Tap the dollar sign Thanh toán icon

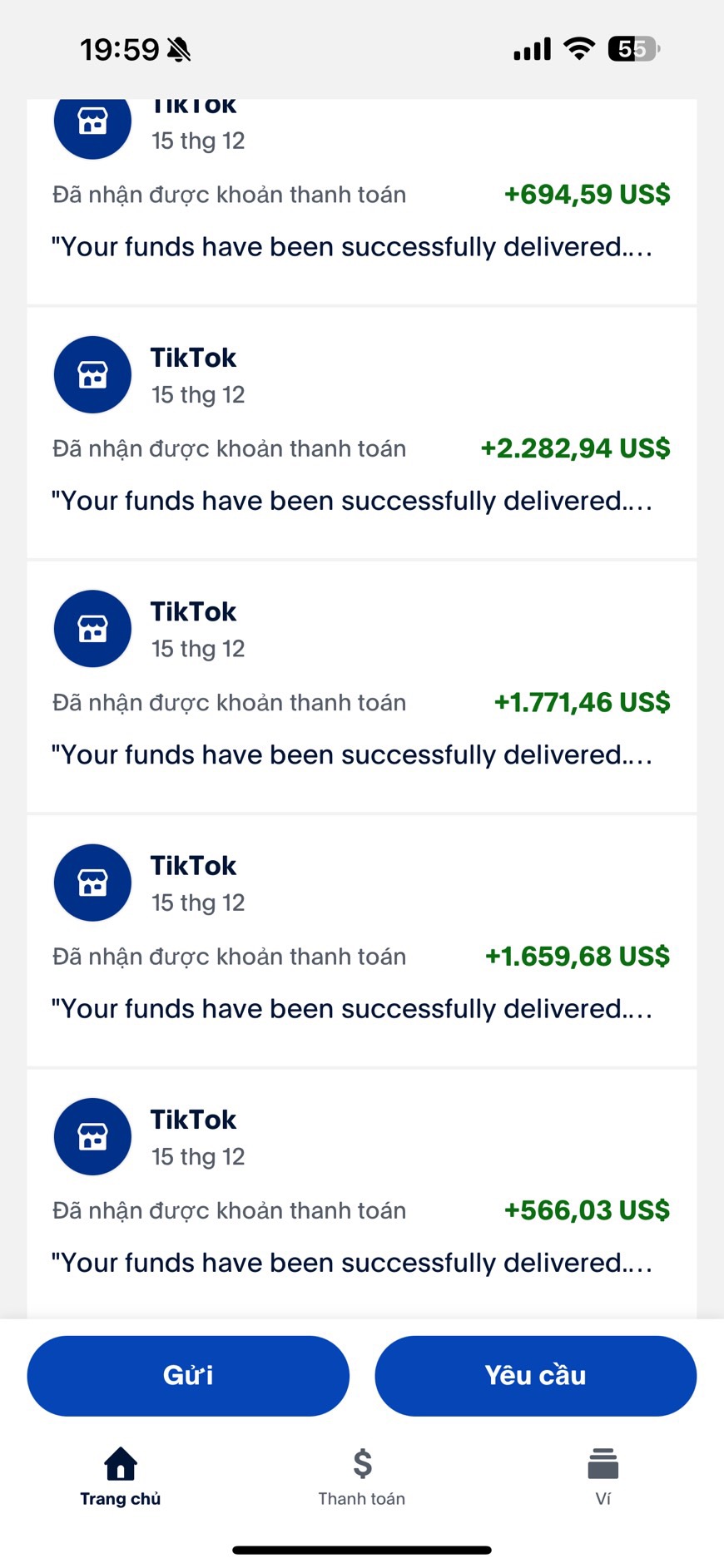[362, 1463]
